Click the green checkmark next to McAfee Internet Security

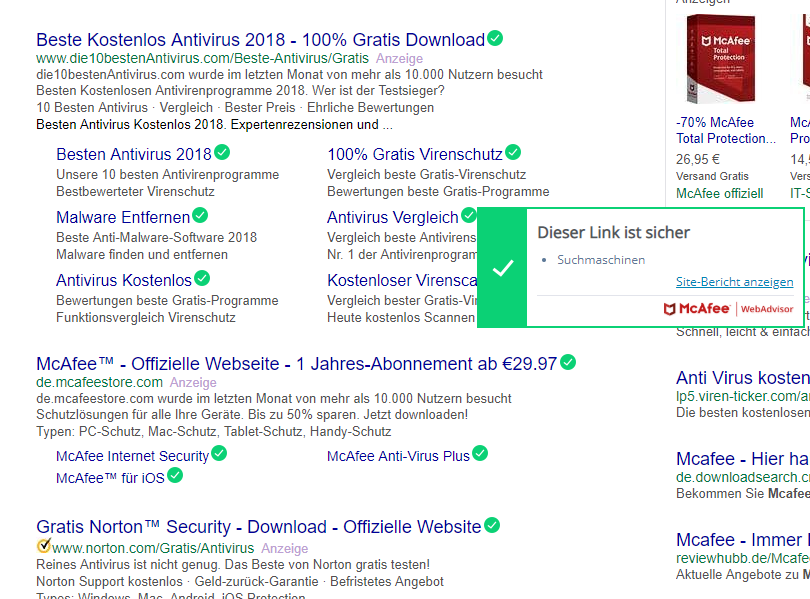(x=219, y=454)
